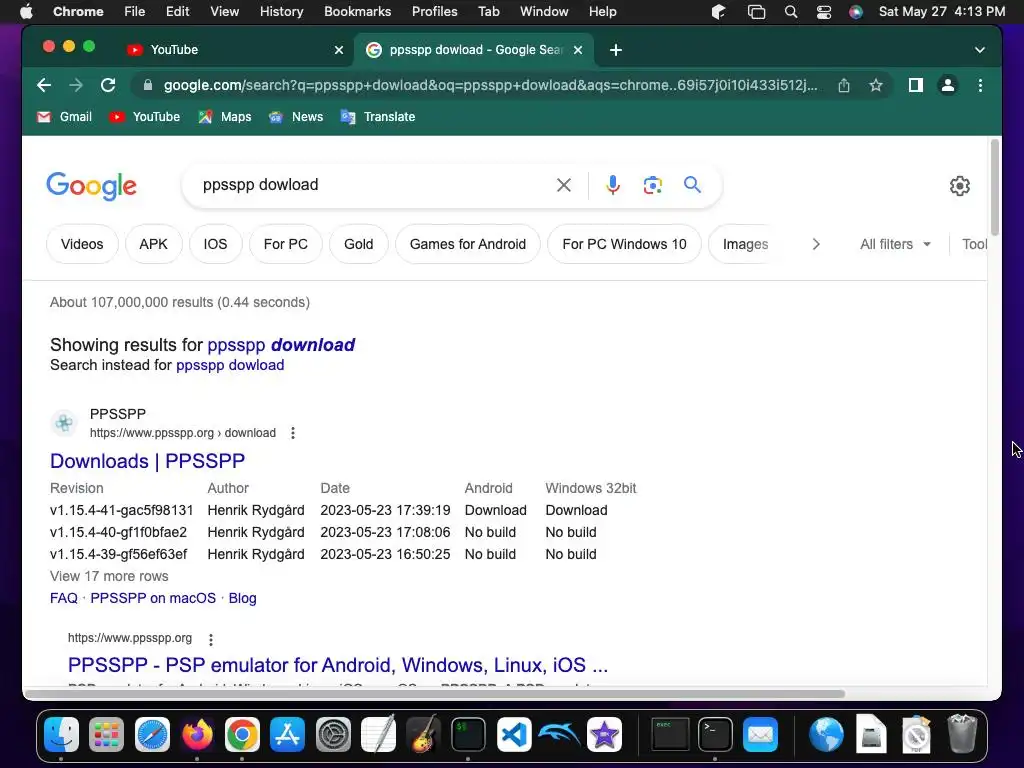The width and height of the screenshot is (1024, 768).
Task: Open Finder from the dock
Action: coord(61,735)
